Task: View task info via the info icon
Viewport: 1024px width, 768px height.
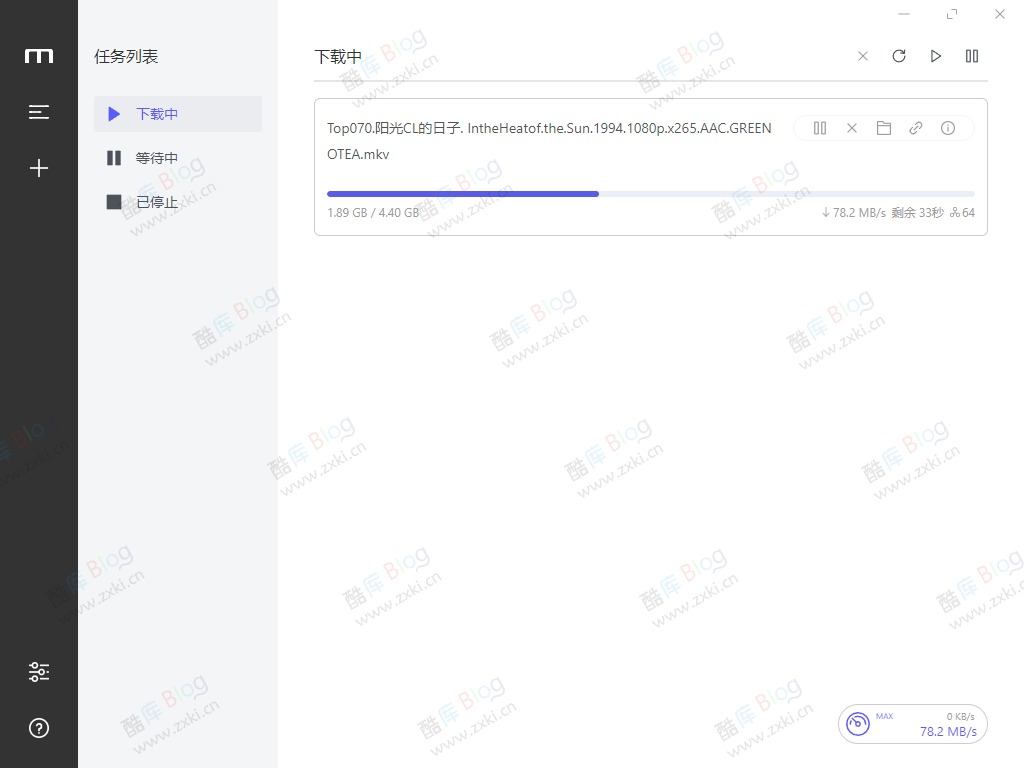Action: click(947, 128)
